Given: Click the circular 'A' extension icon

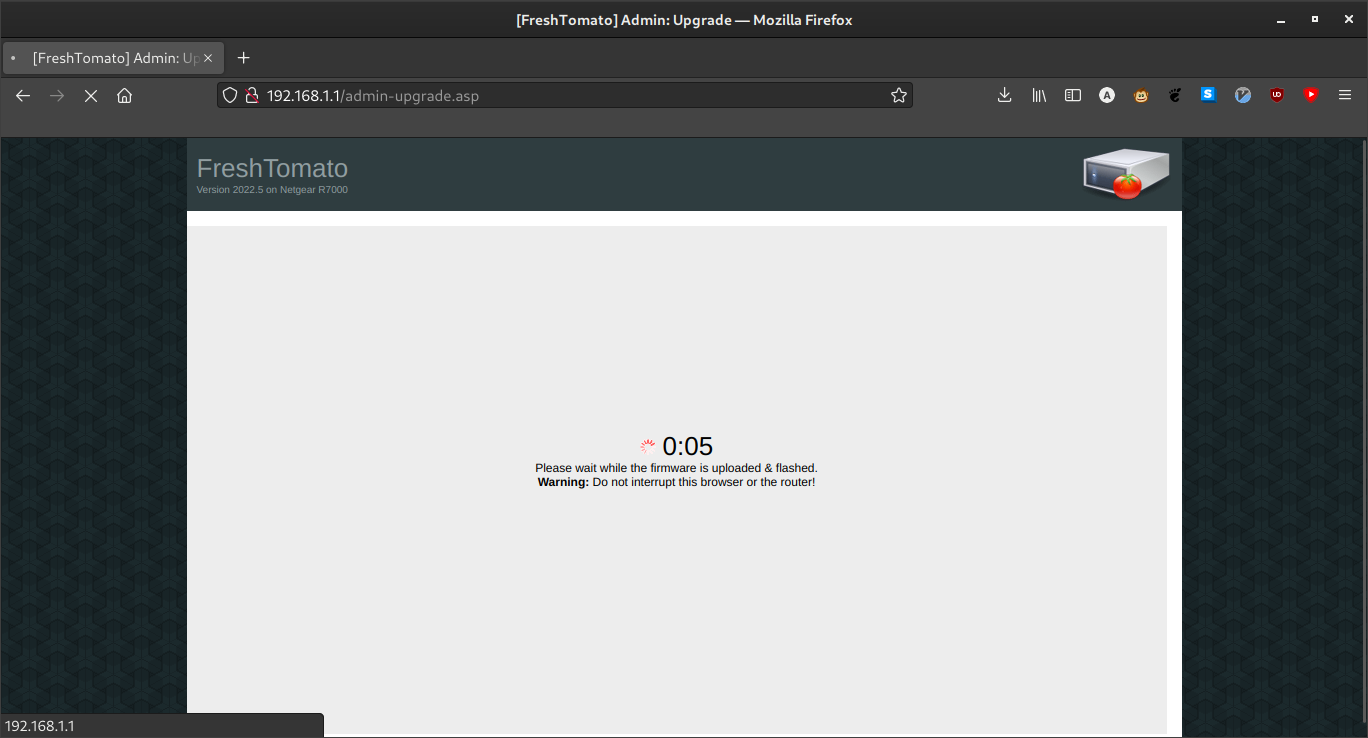Looking at the screenshot, I should click(x=1107, y=95).
